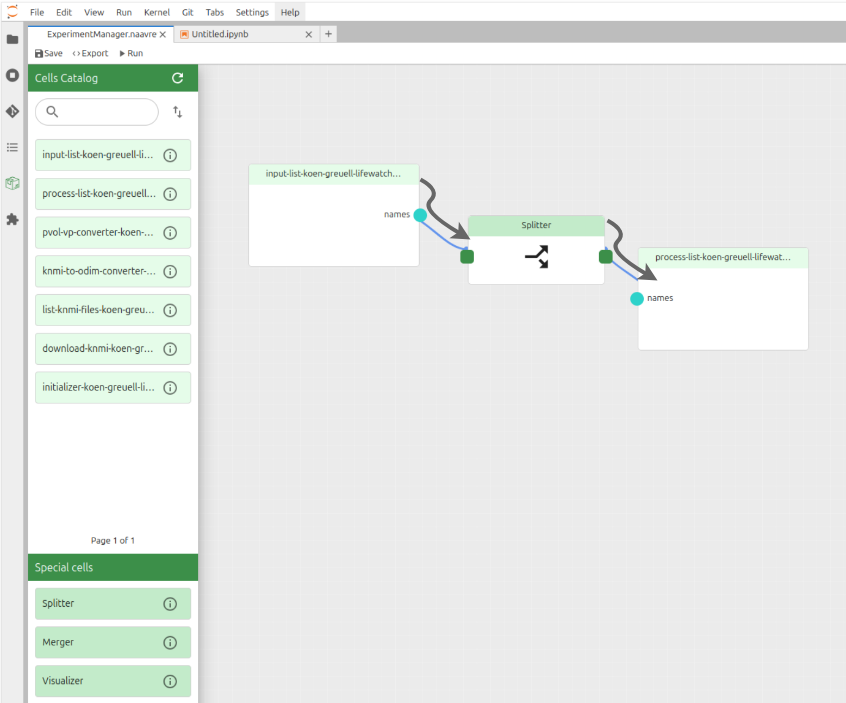Click the Cells Catalog header title

[66, 78]
